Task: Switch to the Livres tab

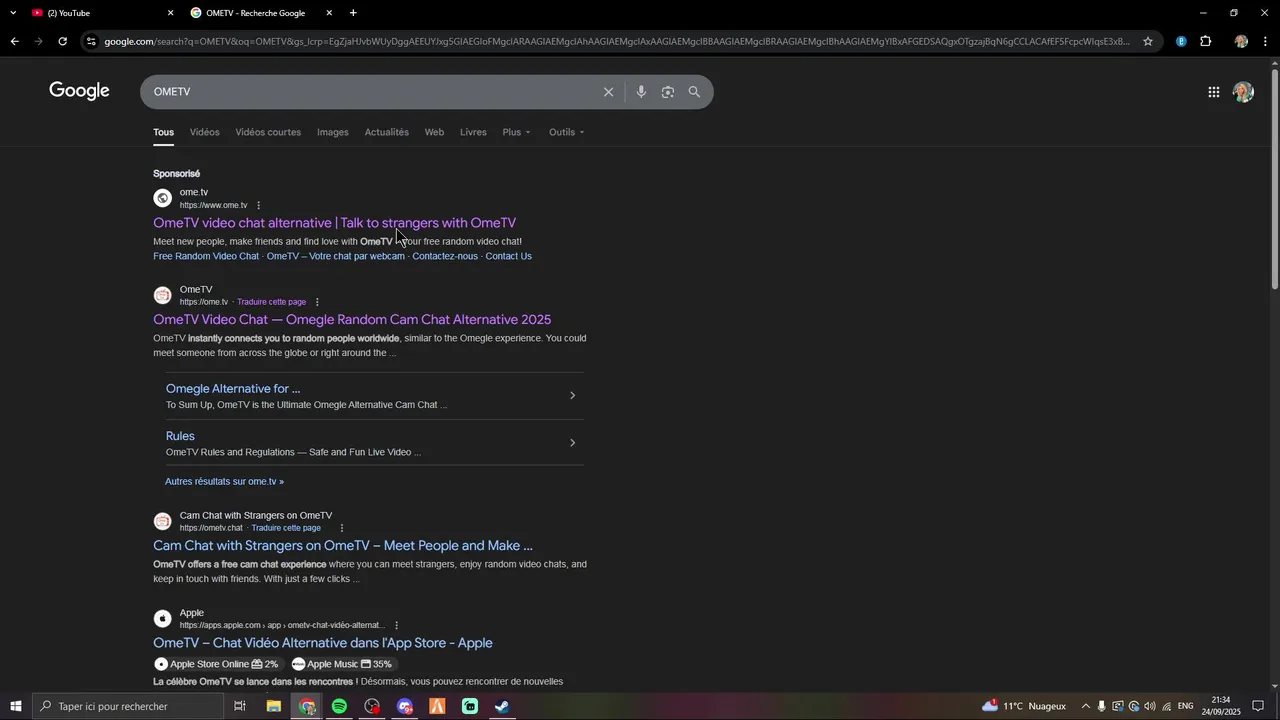Action: tap(473, 132)
